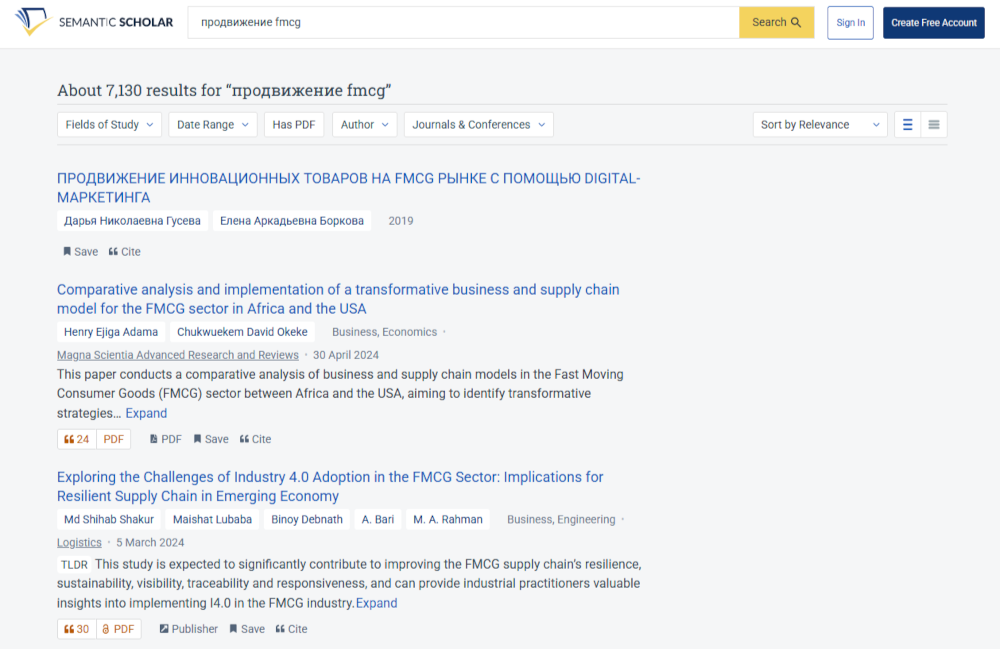Click the search query input field

pyautogui.click(x=460, y=22)
